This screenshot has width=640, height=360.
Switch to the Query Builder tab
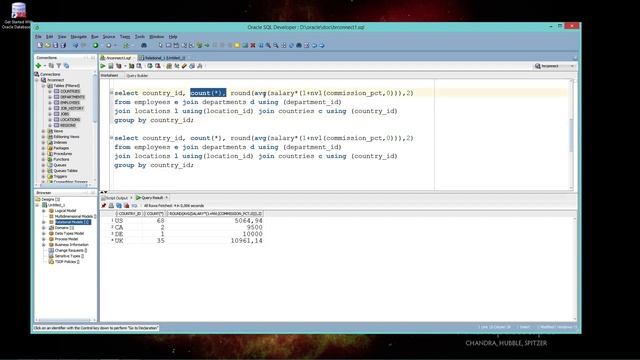tap(137, 76)
